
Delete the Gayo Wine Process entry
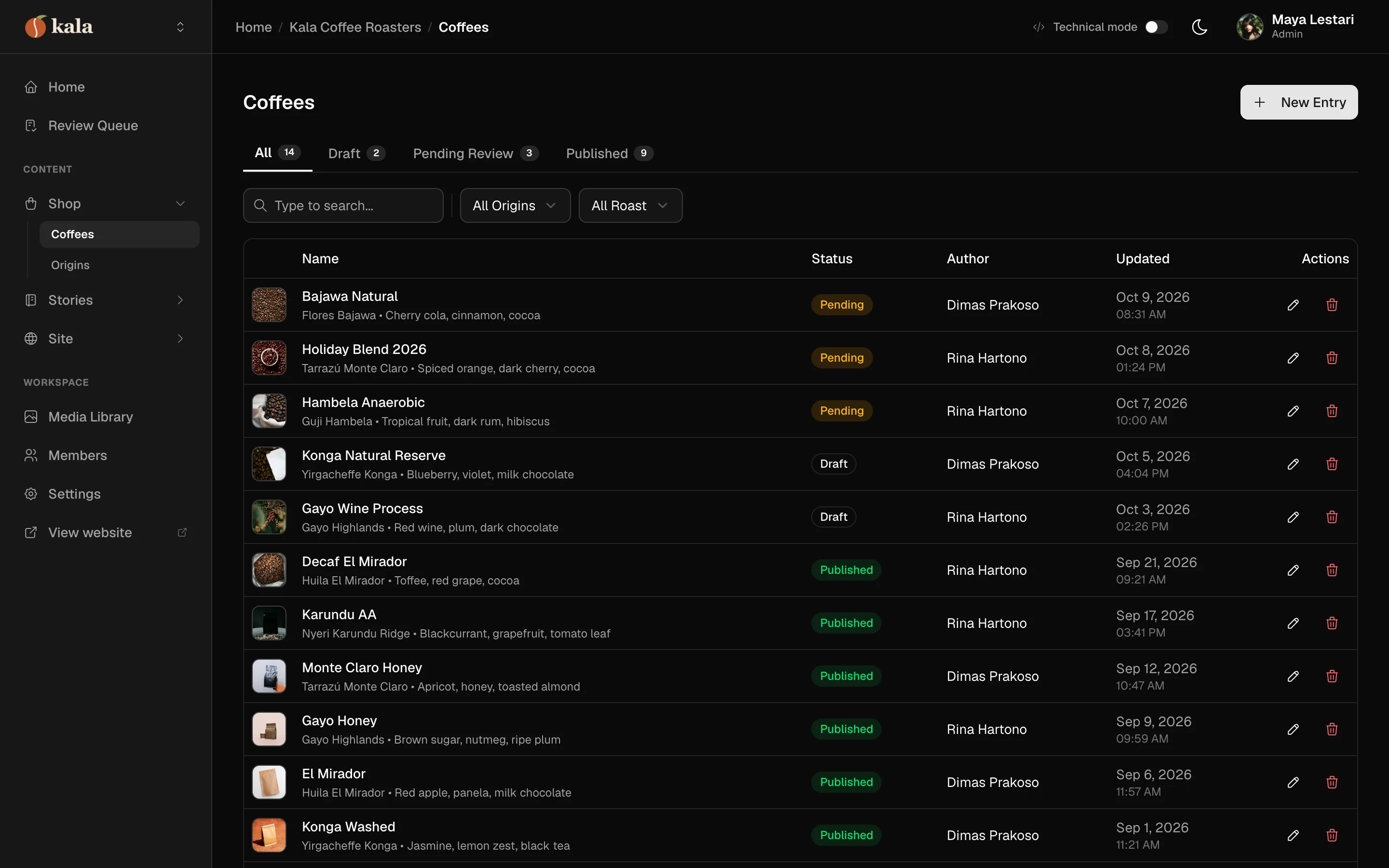(1332, 517)
